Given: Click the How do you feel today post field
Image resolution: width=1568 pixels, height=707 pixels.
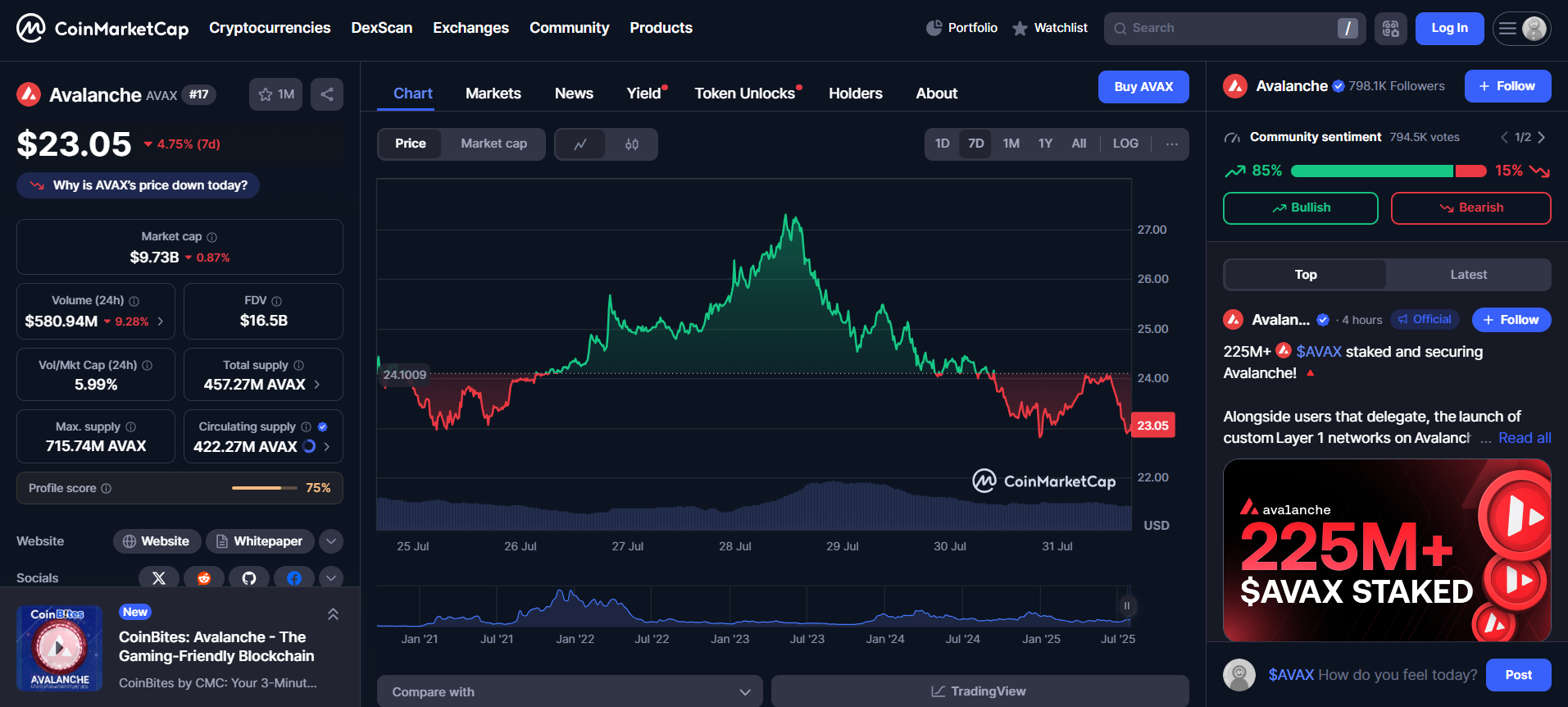Looking at the screenshot, I should pyautogui.click(x=1373, y=675).
